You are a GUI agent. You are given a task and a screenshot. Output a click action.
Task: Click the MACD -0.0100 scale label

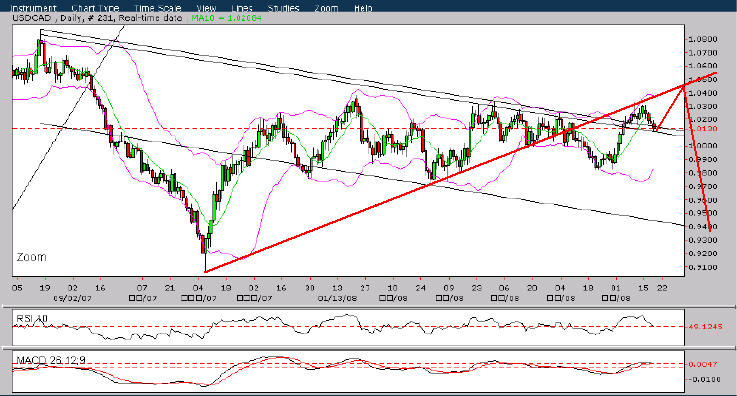[704, 379]
